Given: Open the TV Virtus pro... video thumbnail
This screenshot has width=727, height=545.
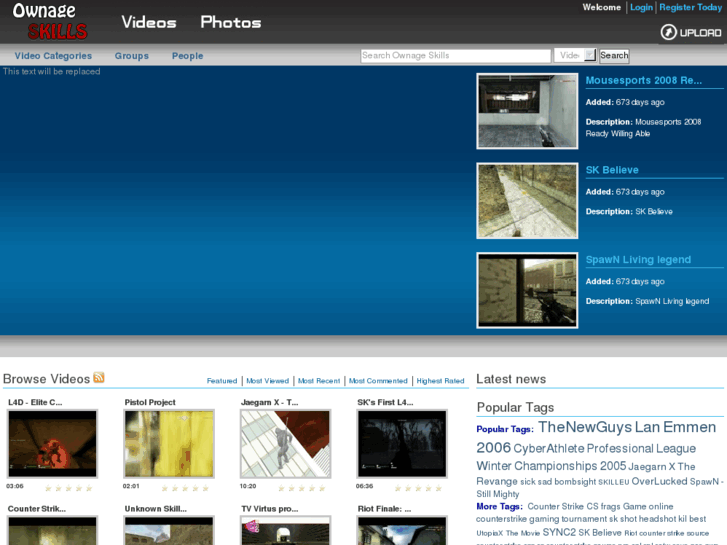Looking at the screenshot, I should tap(286, 531).
